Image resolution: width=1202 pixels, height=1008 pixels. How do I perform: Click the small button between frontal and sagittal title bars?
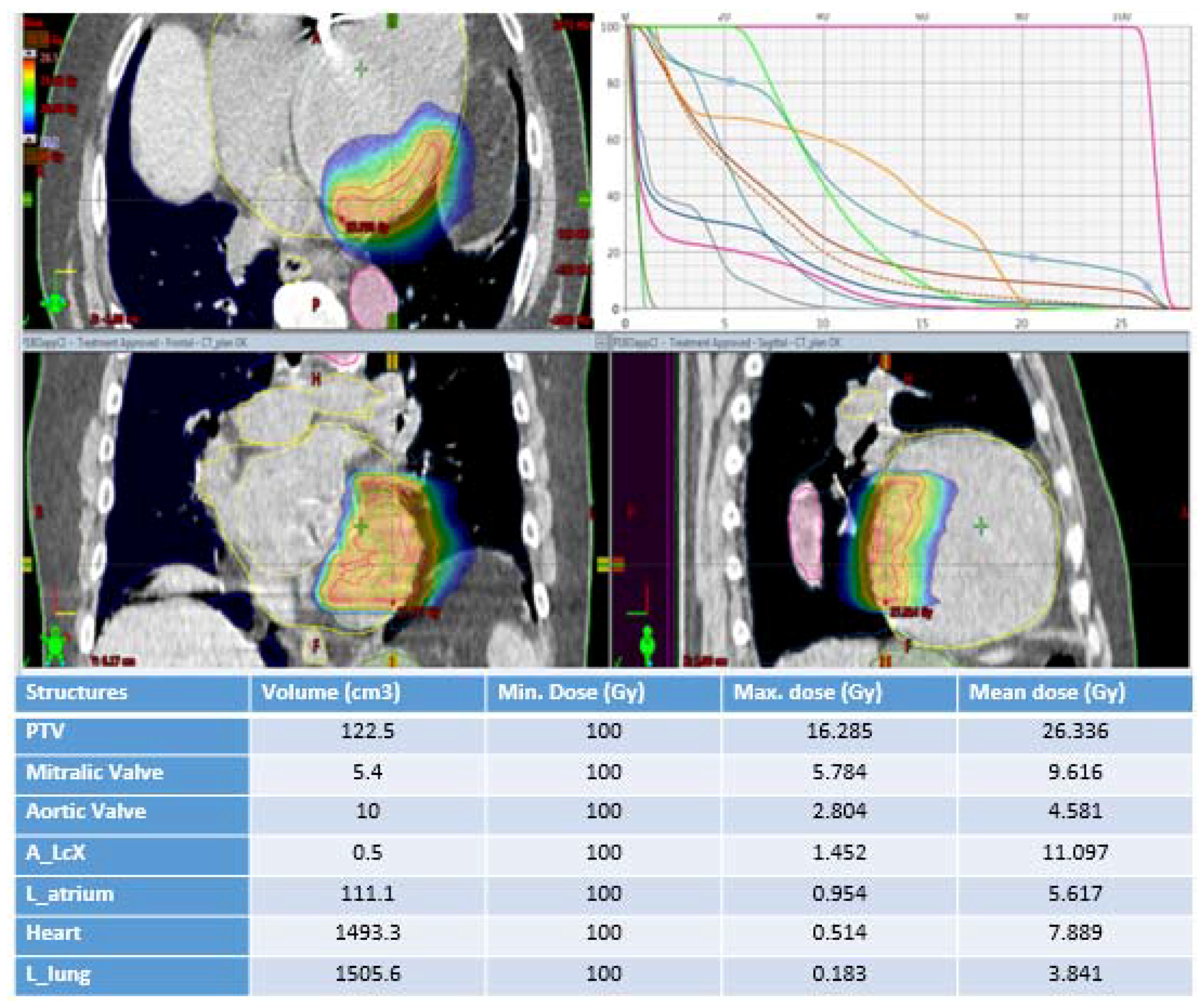[x=602, y=342]
